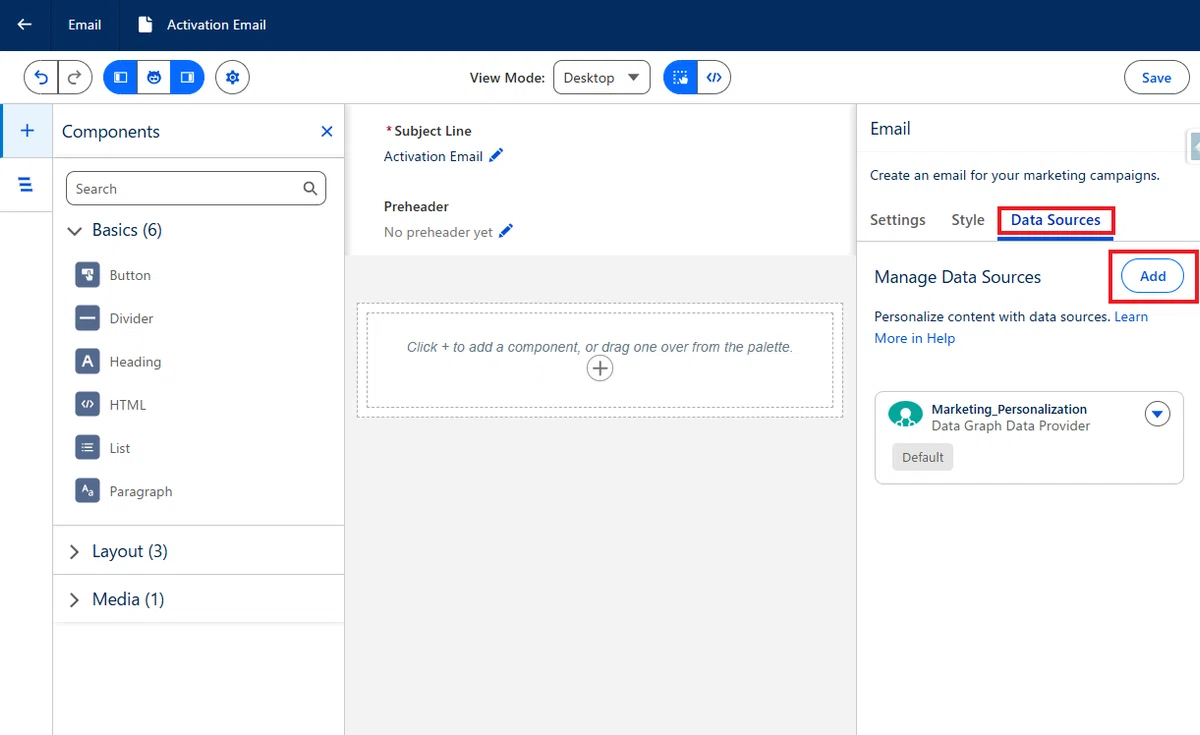The height and width of the screenshot is (735, 1200).
Task: Open the structure list sidebar icon
Action: pyautogui.click(x=26, y=184)
